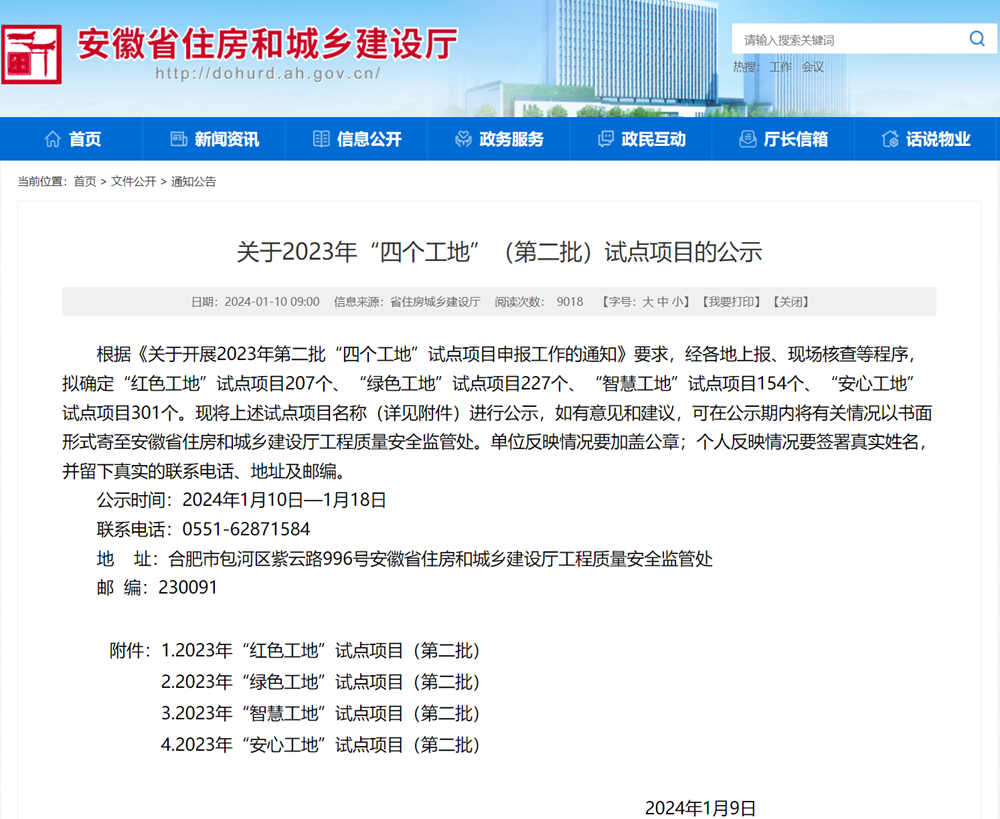Screen dimensions: 1000x819
Task: Focus the keyword search input field
Action: click(x=848, y=40)
